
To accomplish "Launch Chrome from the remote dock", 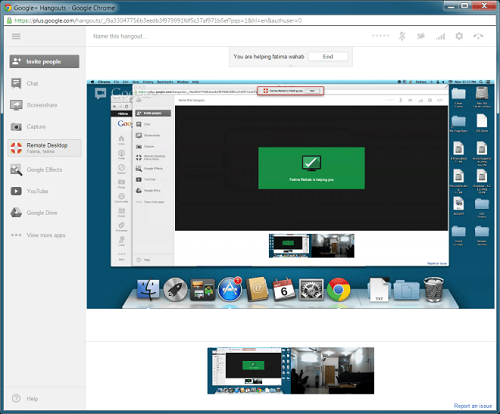I will point(339,289).
